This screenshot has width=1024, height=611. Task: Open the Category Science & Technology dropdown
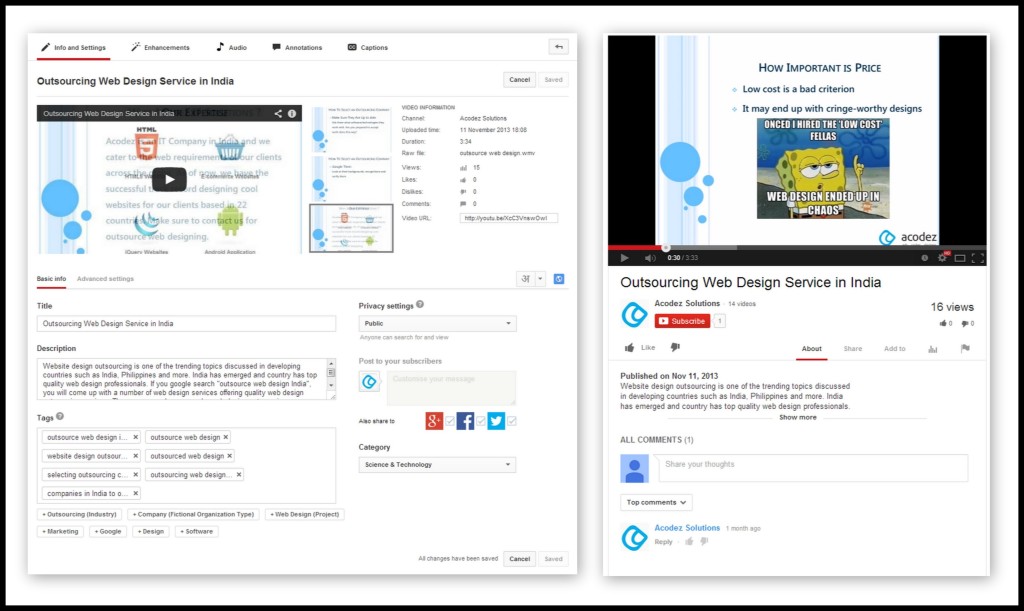(x=438, y=465)
